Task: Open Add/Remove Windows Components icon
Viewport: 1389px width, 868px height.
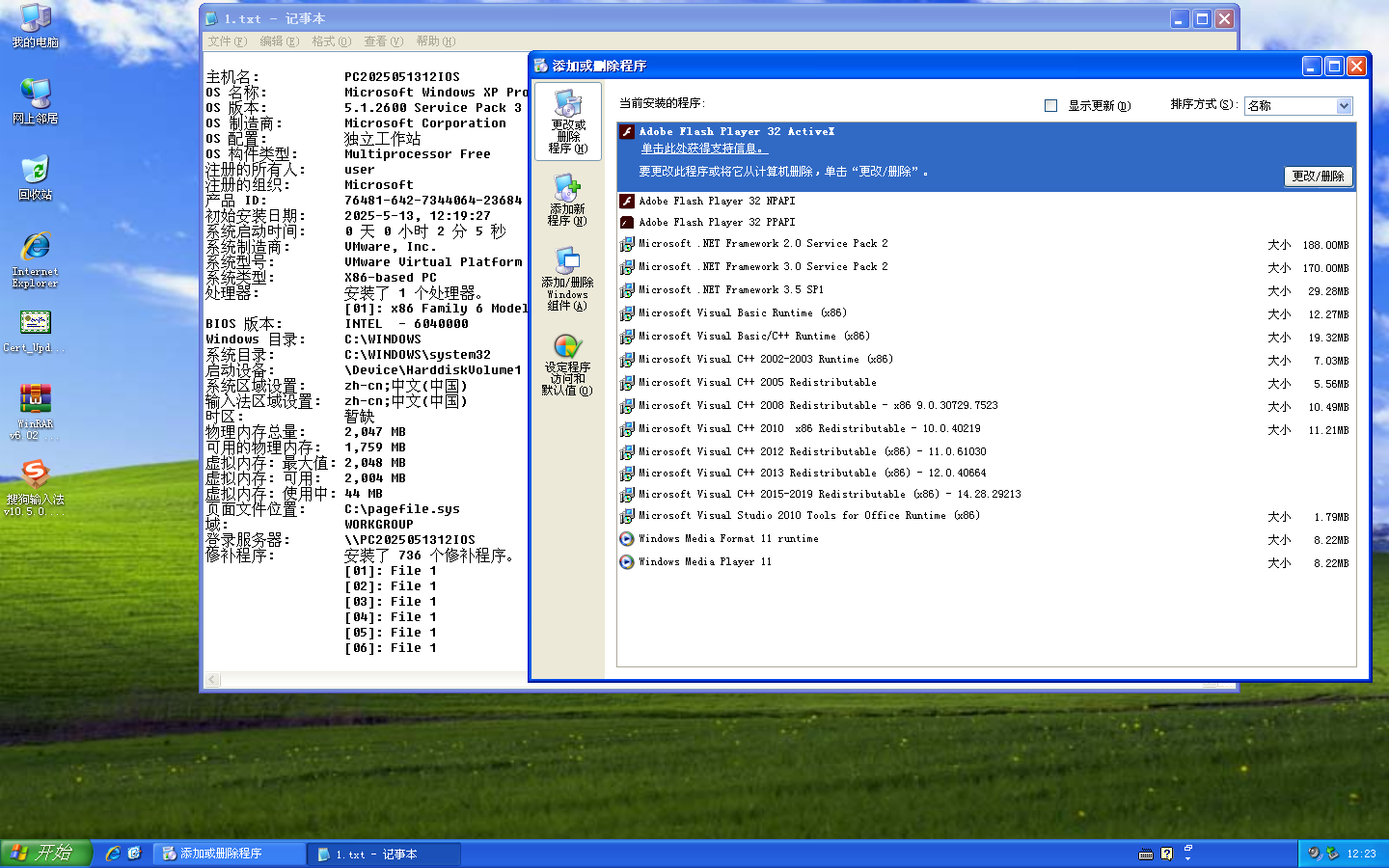Action: pos(567,279)
